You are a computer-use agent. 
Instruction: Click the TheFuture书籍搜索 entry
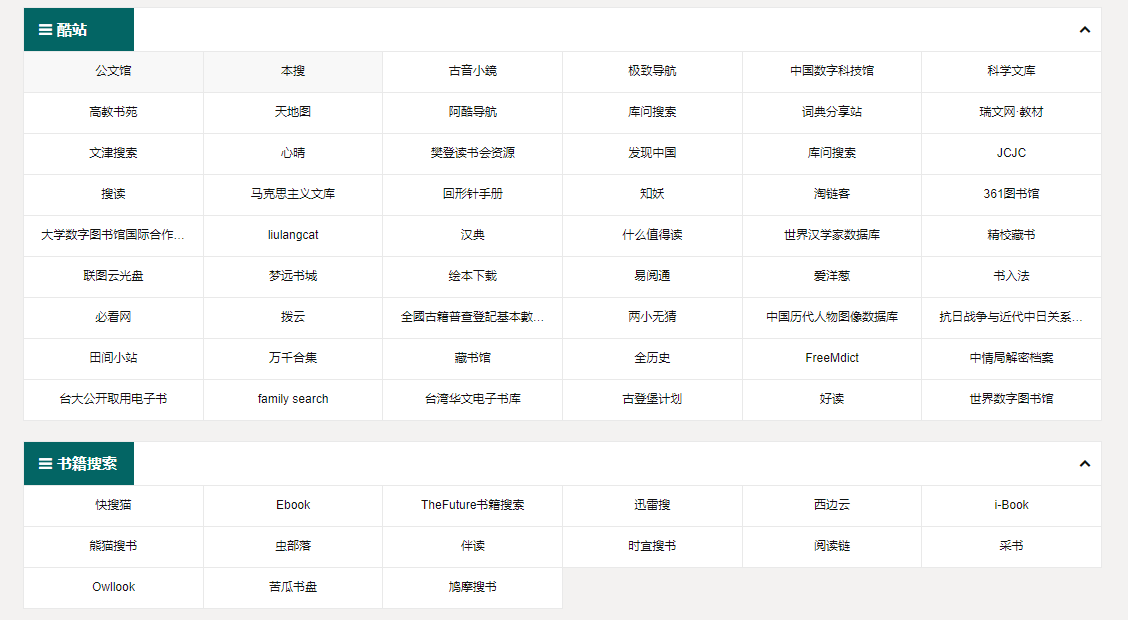(x=472, y=505)
